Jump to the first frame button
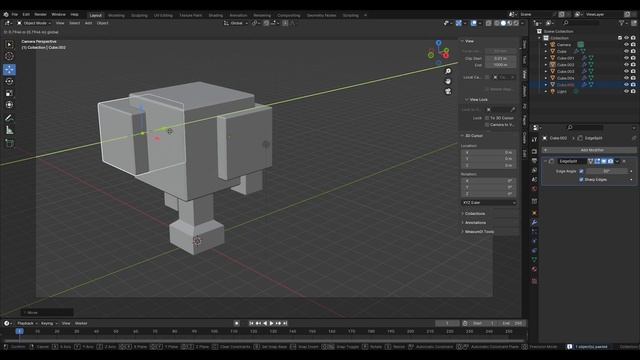Image resolution: width=640 pixels, height=360 pixels. pyautogui.click(x=251, y=323)
